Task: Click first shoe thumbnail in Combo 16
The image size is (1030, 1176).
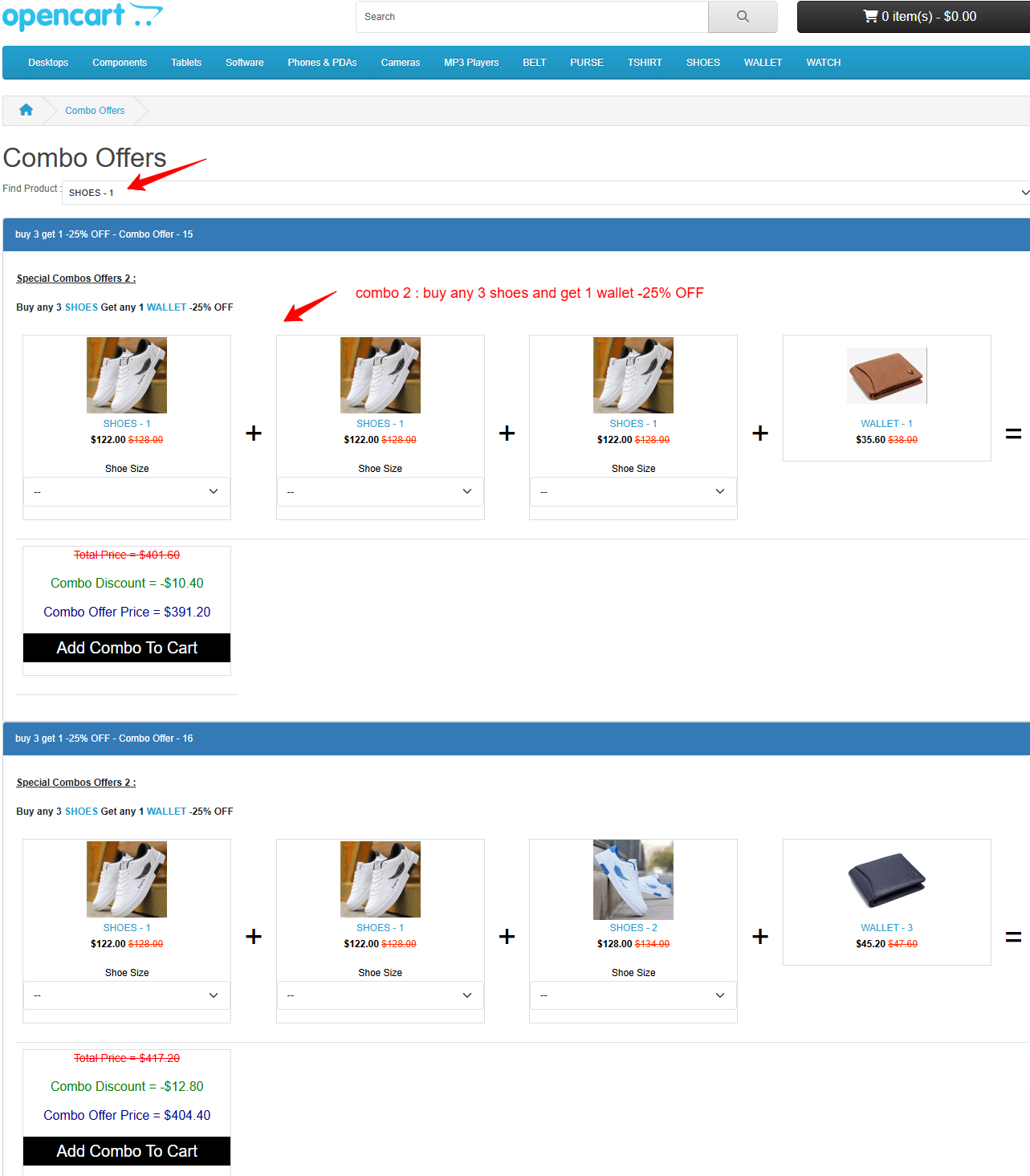Action: pyautogui.click(x=127, y=879)
